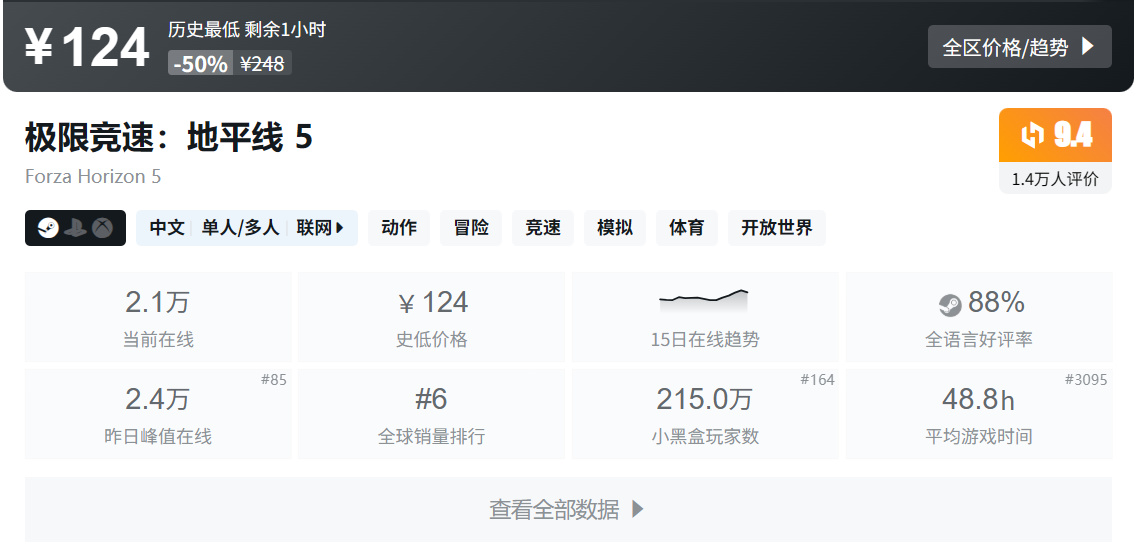Image resolution: width=1143 pixels, height=545 pixels.
Task: Select the 体育 genre tag
Action: tap(686, 228)
